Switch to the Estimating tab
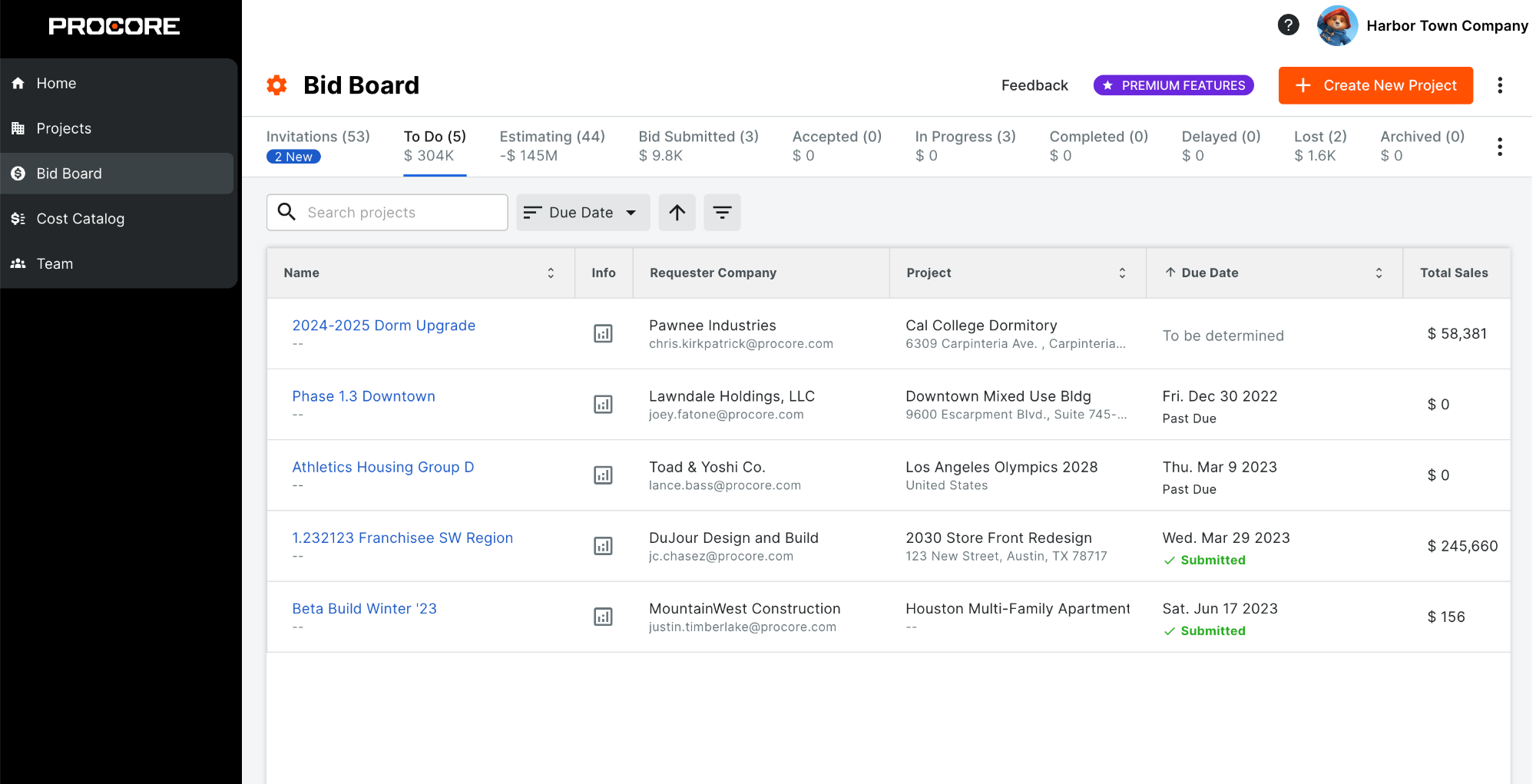 (551, 136)
